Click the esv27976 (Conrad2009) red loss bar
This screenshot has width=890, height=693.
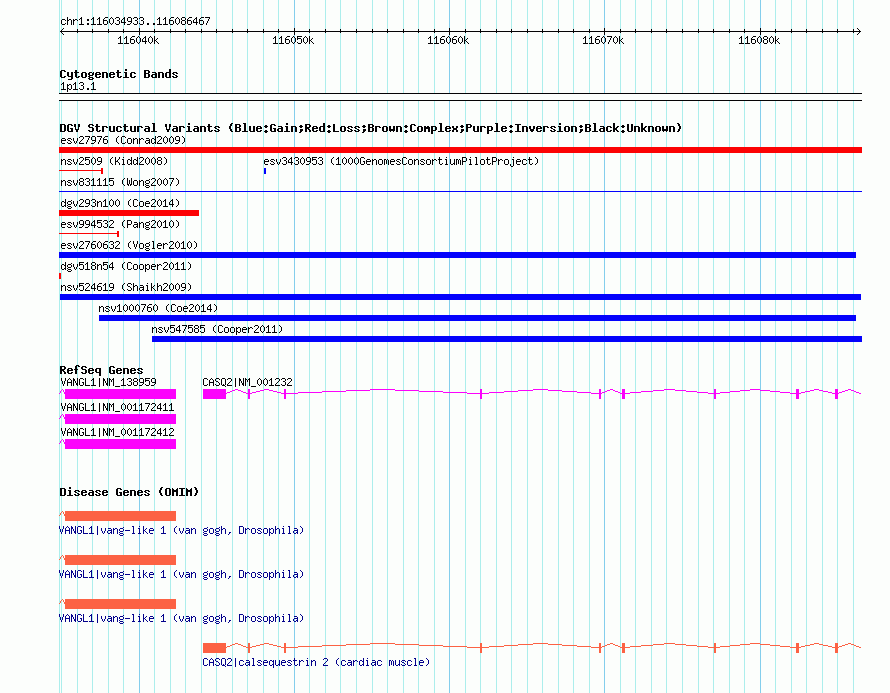click(x=460, y=150)
